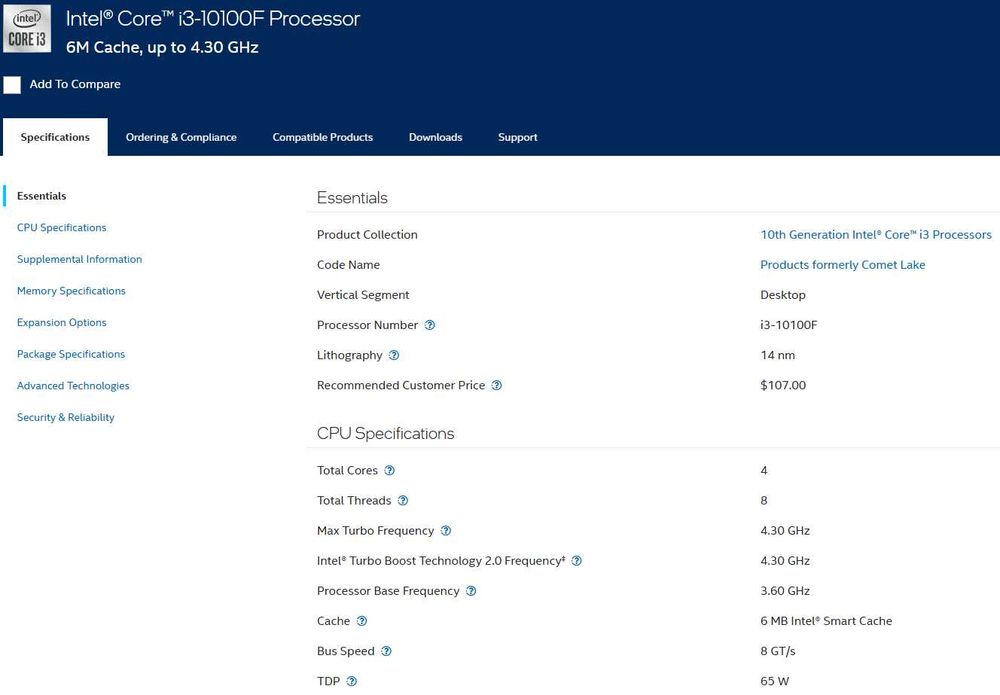This screenshot has height=695, width=1000.
Task: Open help icon next to TDP
Action: [x=351, y=681]
